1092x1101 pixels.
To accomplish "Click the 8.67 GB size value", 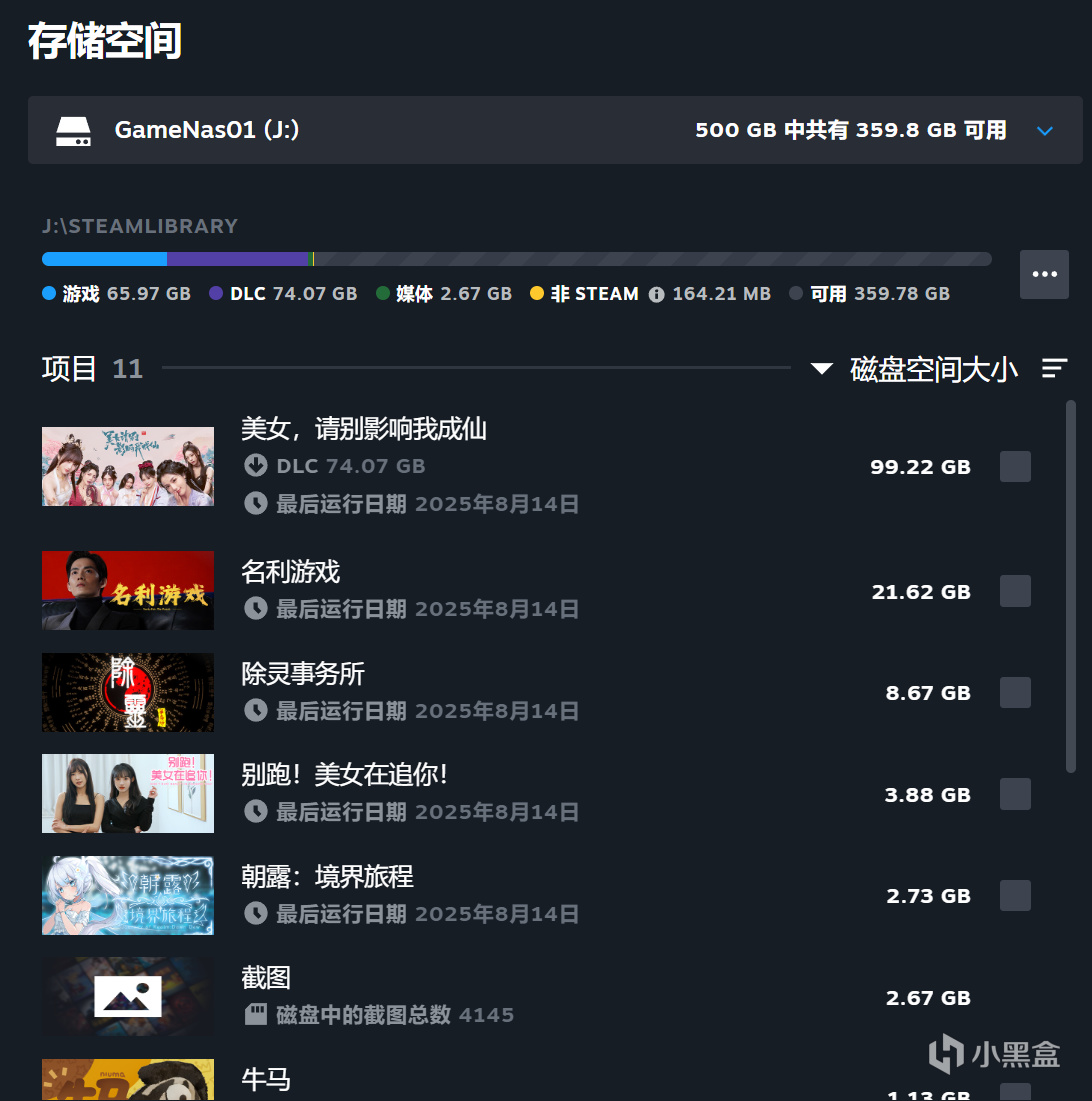I will 928,693.
